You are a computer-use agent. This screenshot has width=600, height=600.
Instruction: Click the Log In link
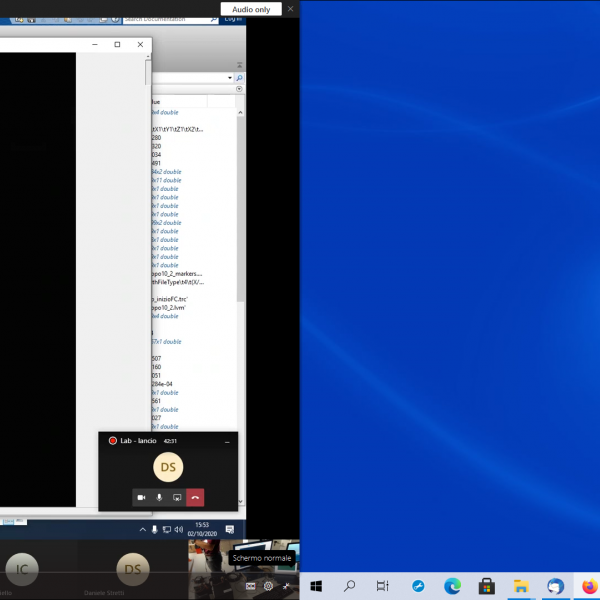point(232,19)
